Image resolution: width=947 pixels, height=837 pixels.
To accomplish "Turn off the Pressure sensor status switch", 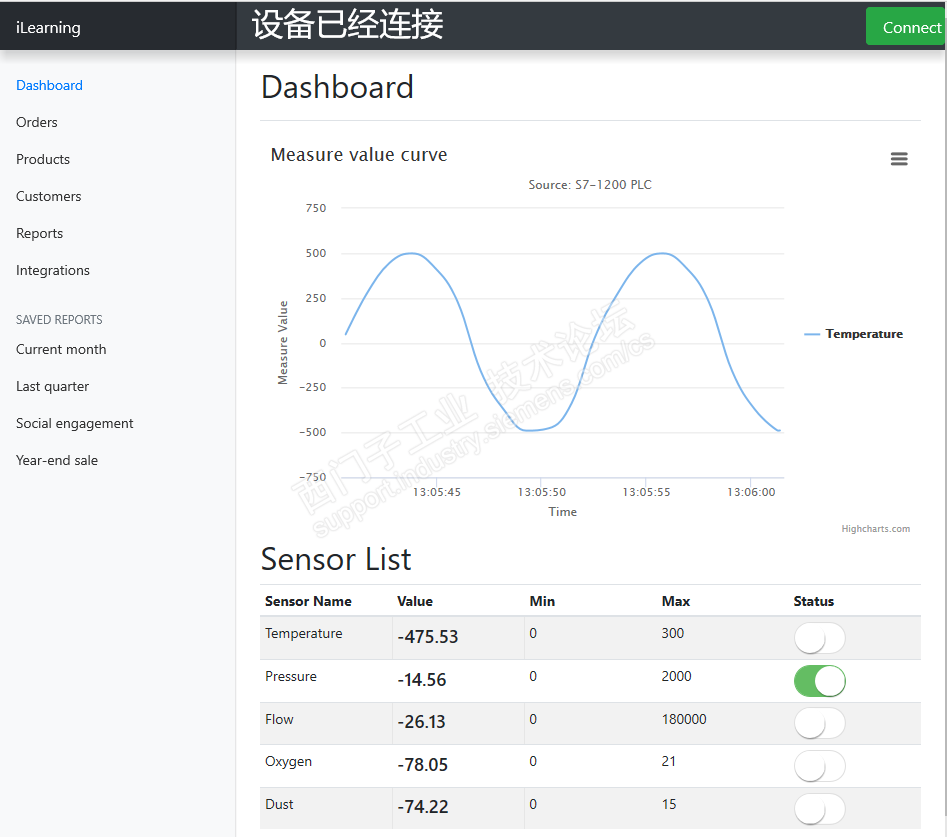I will pos(820,681).
